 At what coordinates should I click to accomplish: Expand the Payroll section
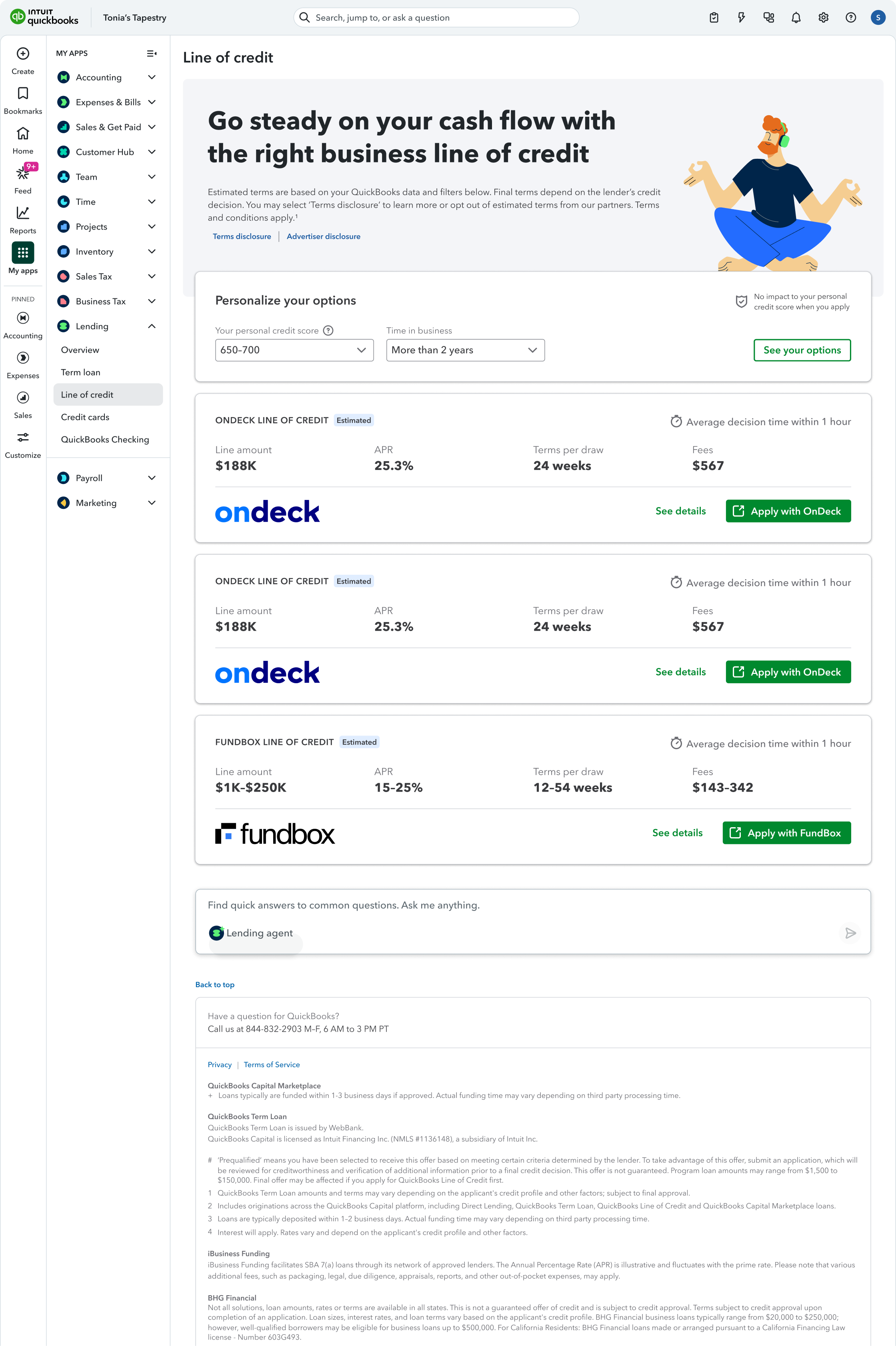[152, 478]
